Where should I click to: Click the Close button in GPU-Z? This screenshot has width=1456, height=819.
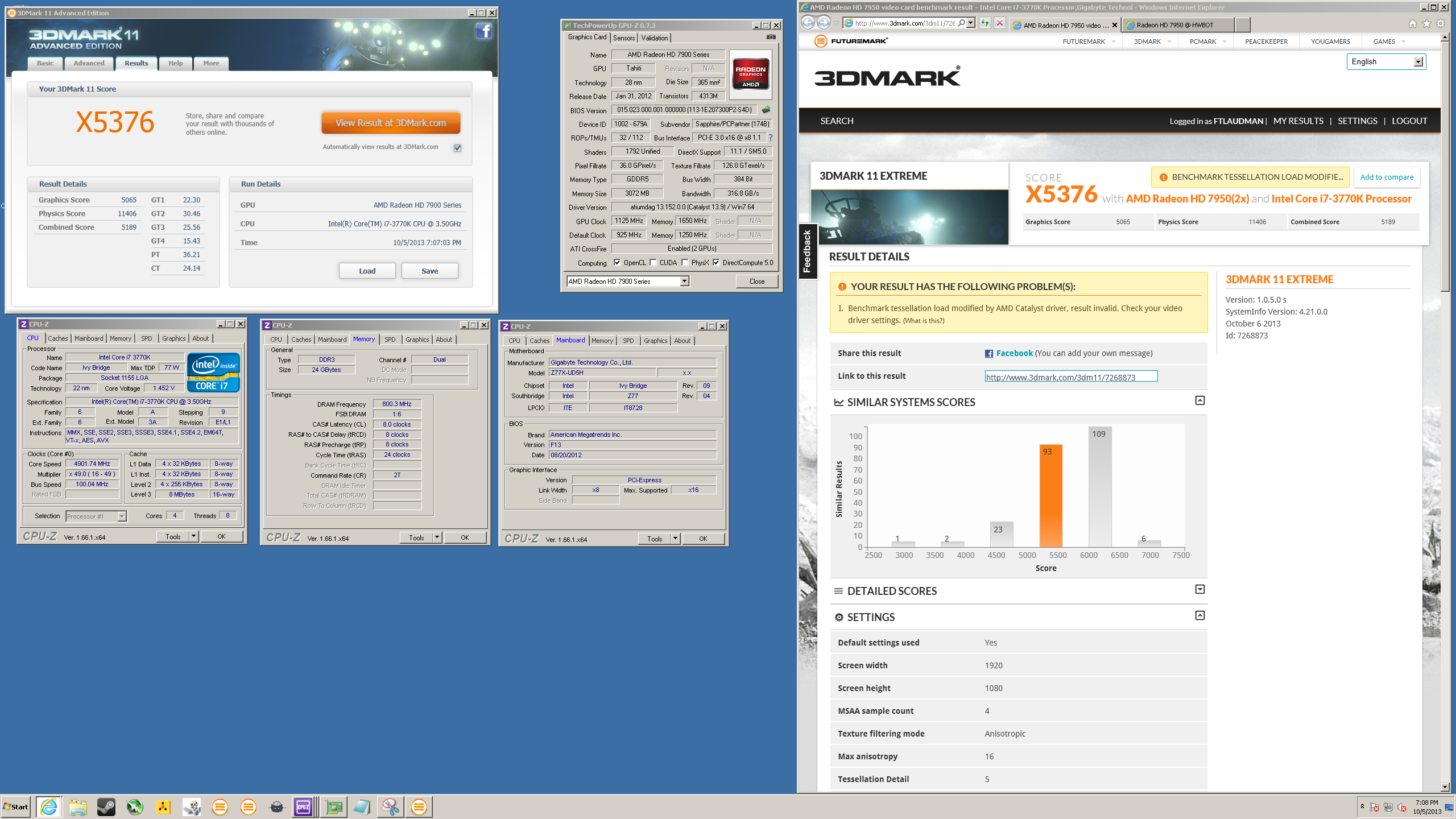pos(757,281)
